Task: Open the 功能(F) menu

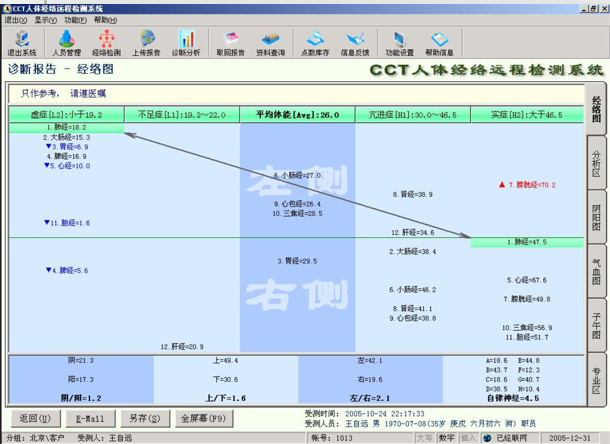Action: click(x=75, y=19)
